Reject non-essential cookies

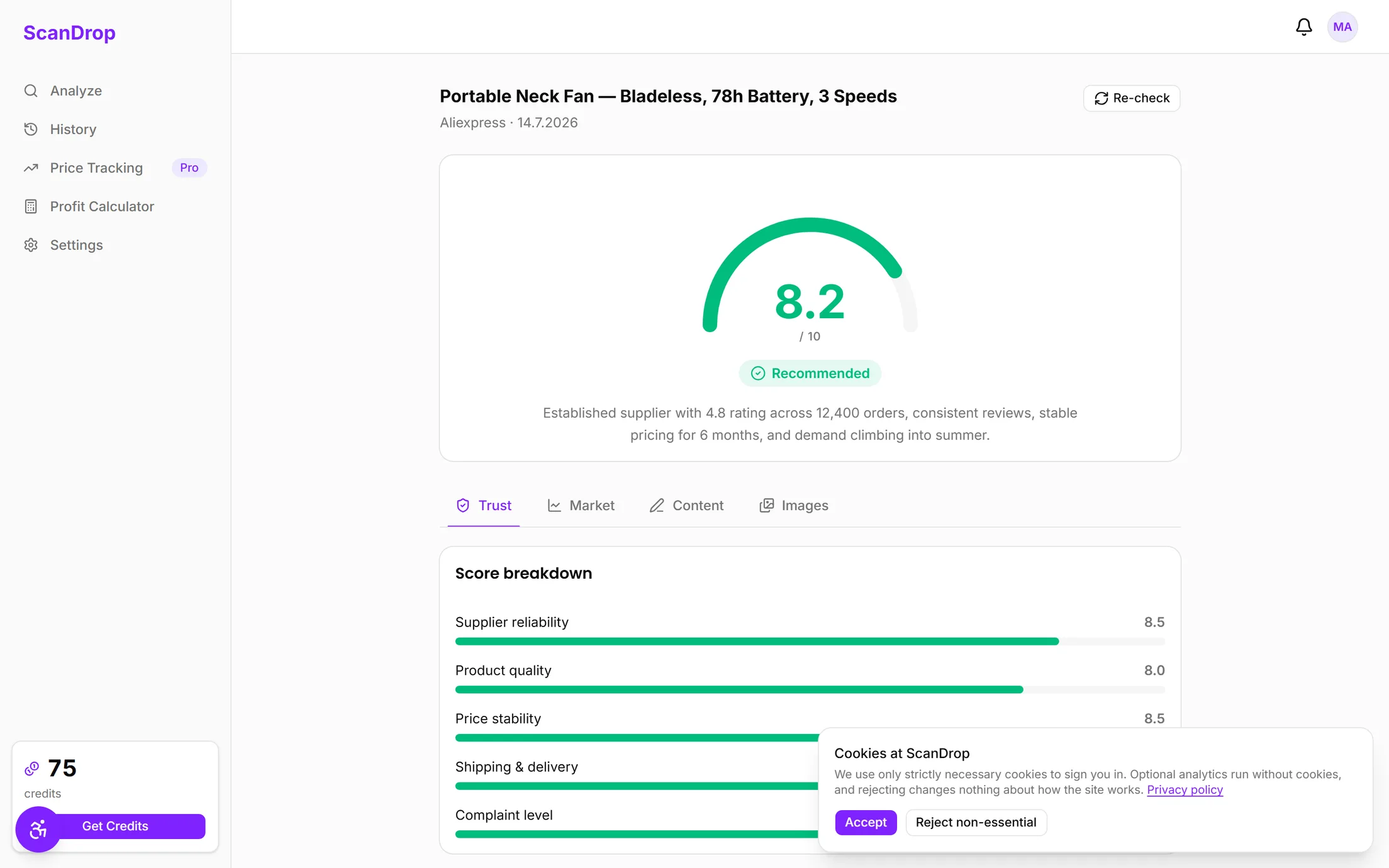coord(976,823)
